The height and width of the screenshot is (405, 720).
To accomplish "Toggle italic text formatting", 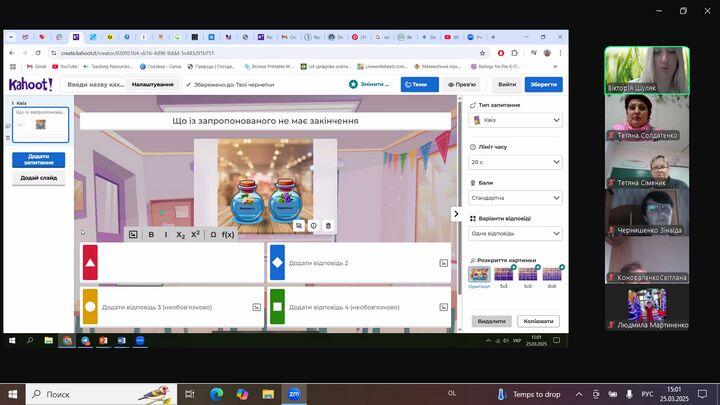I will coord(166,235).
